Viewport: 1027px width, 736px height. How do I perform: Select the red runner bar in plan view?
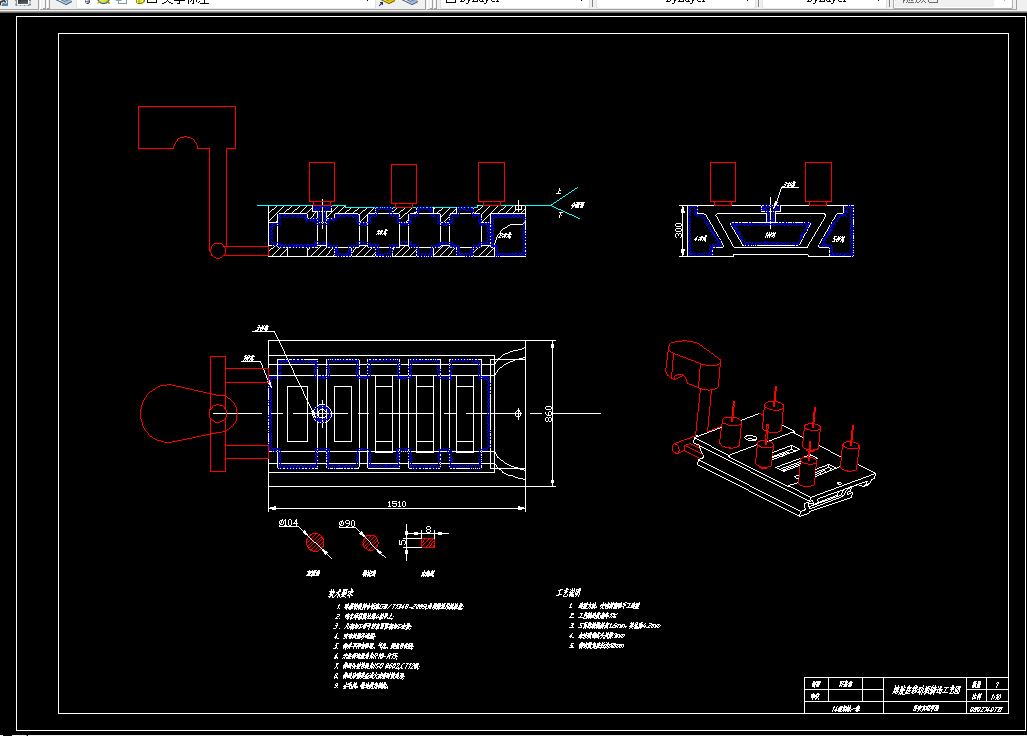217,413
